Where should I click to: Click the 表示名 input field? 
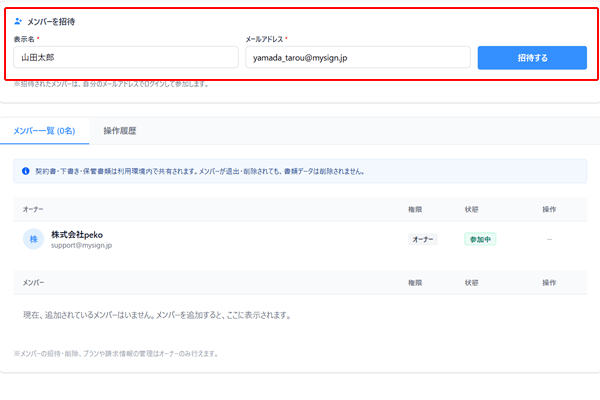(126, 57)
